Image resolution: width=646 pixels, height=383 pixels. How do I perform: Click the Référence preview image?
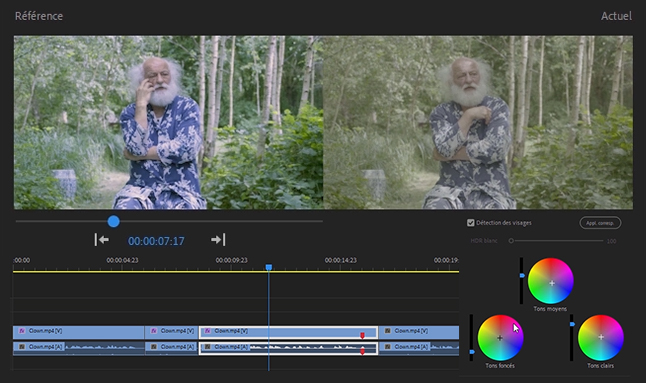tap(169, 122)
